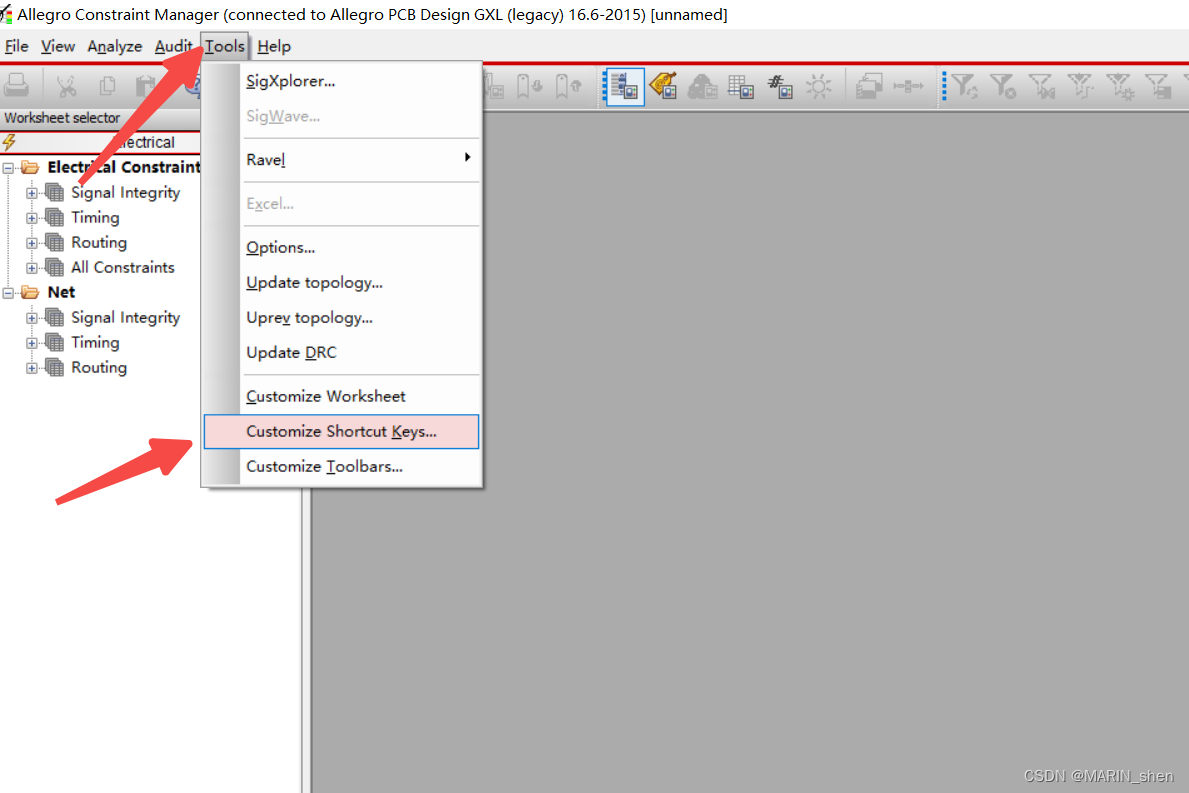Open Customize Shortcut Keys...

point(341,431)
